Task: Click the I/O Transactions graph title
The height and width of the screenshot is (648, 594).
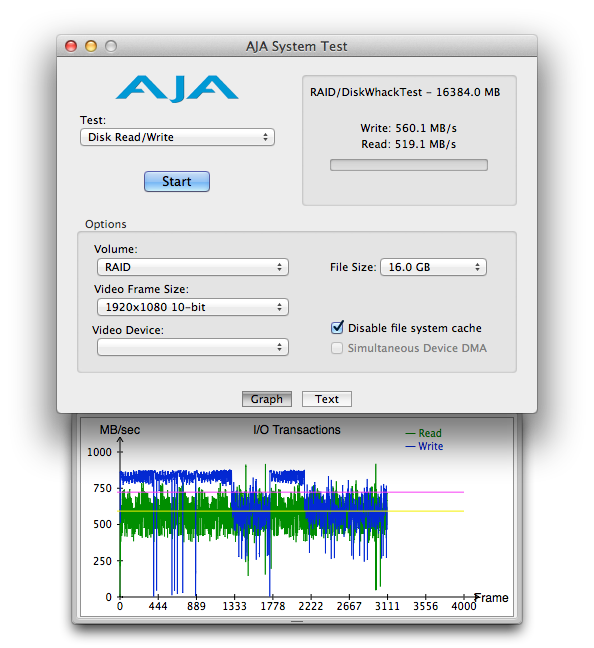Action: [297, 430]
